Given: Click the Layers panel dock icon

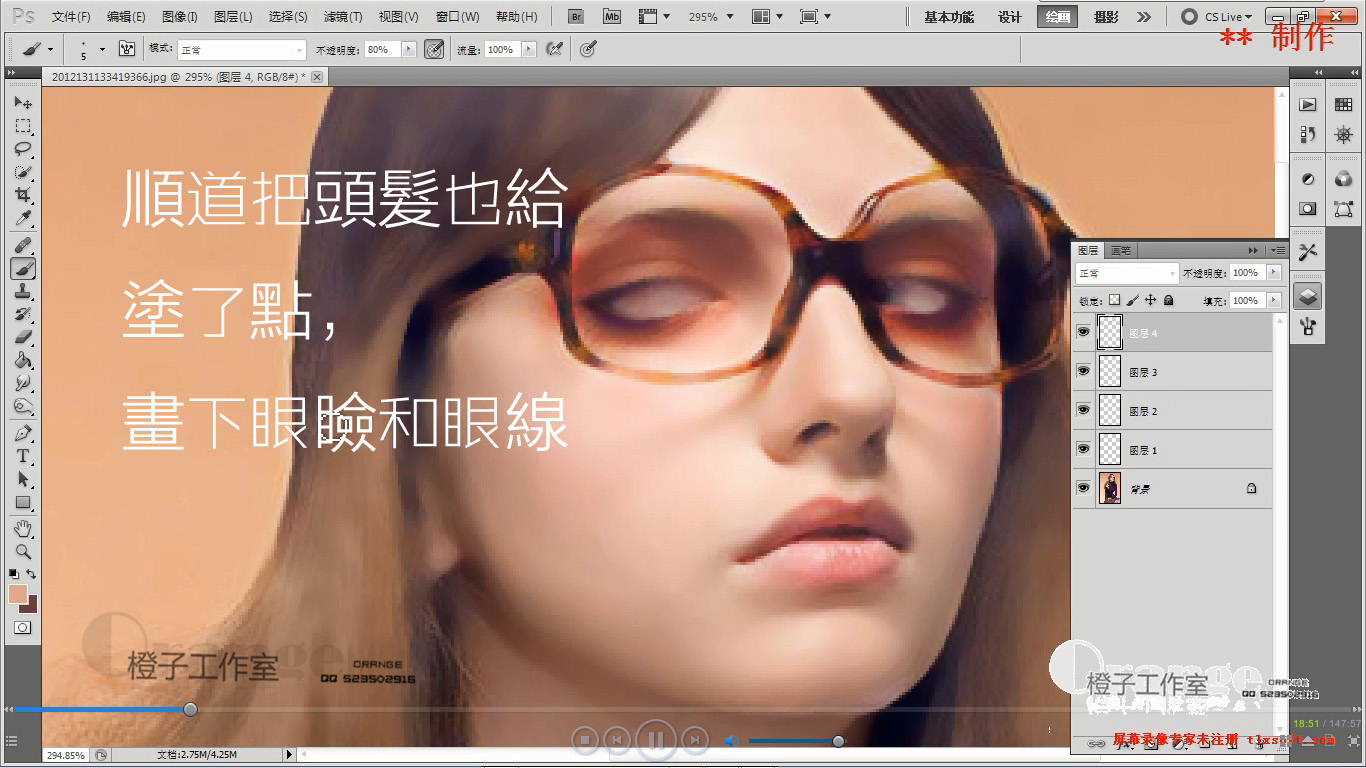Looking at the screenshot, I should click(x=1308, y=296).
